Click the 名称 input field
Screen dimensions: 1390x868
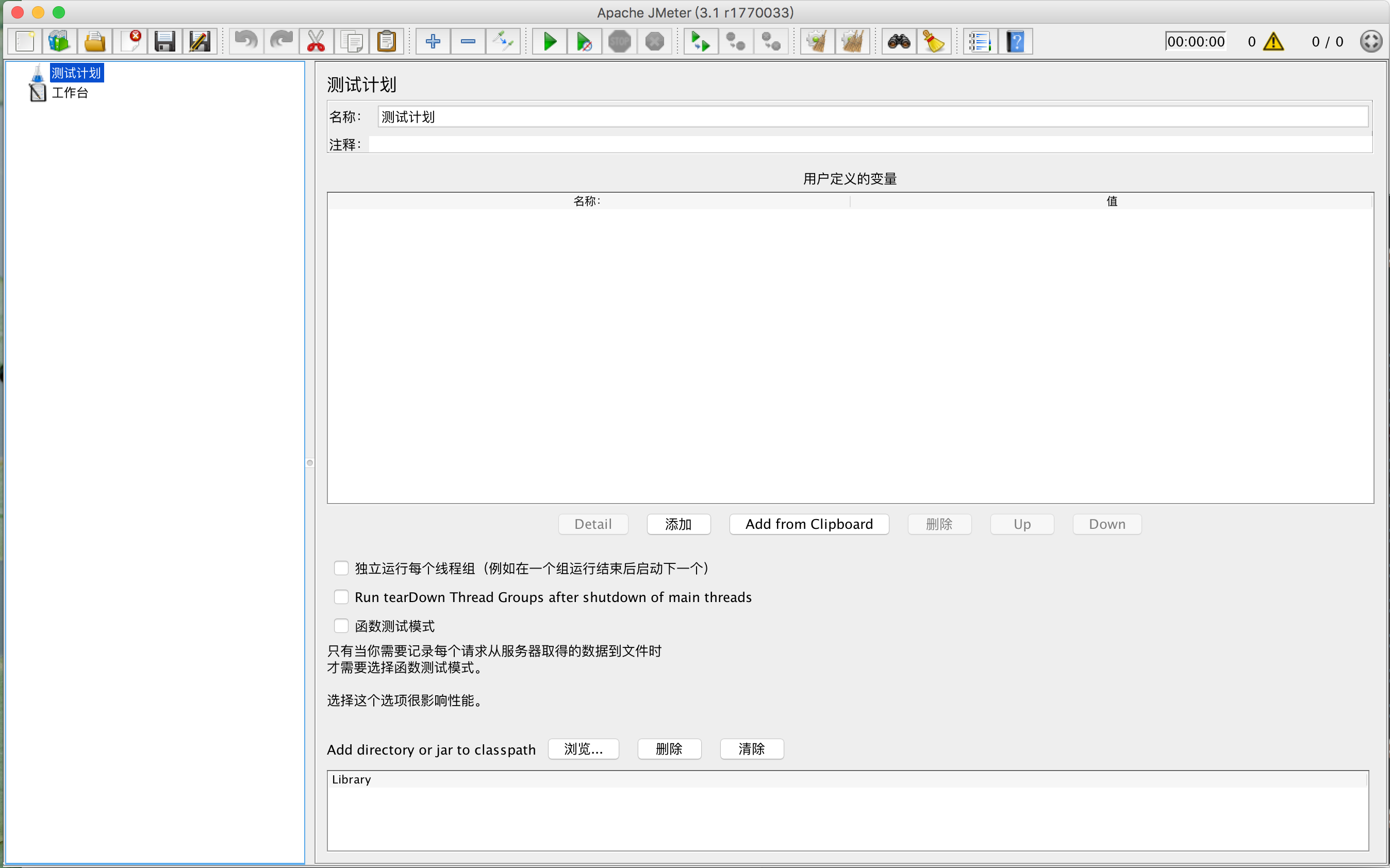click(x=873, y=117)
